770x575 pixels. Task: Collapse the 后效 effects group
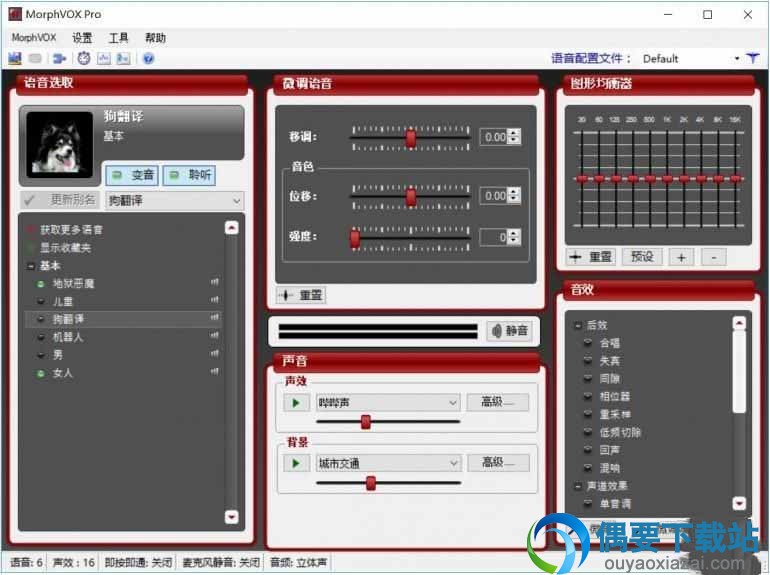coord(578,325)
